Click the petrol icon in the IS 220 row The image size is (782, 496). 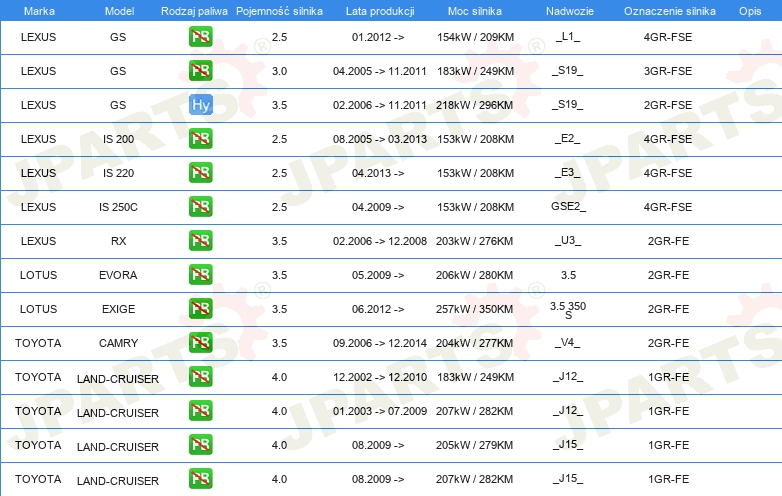coord(200,173)
